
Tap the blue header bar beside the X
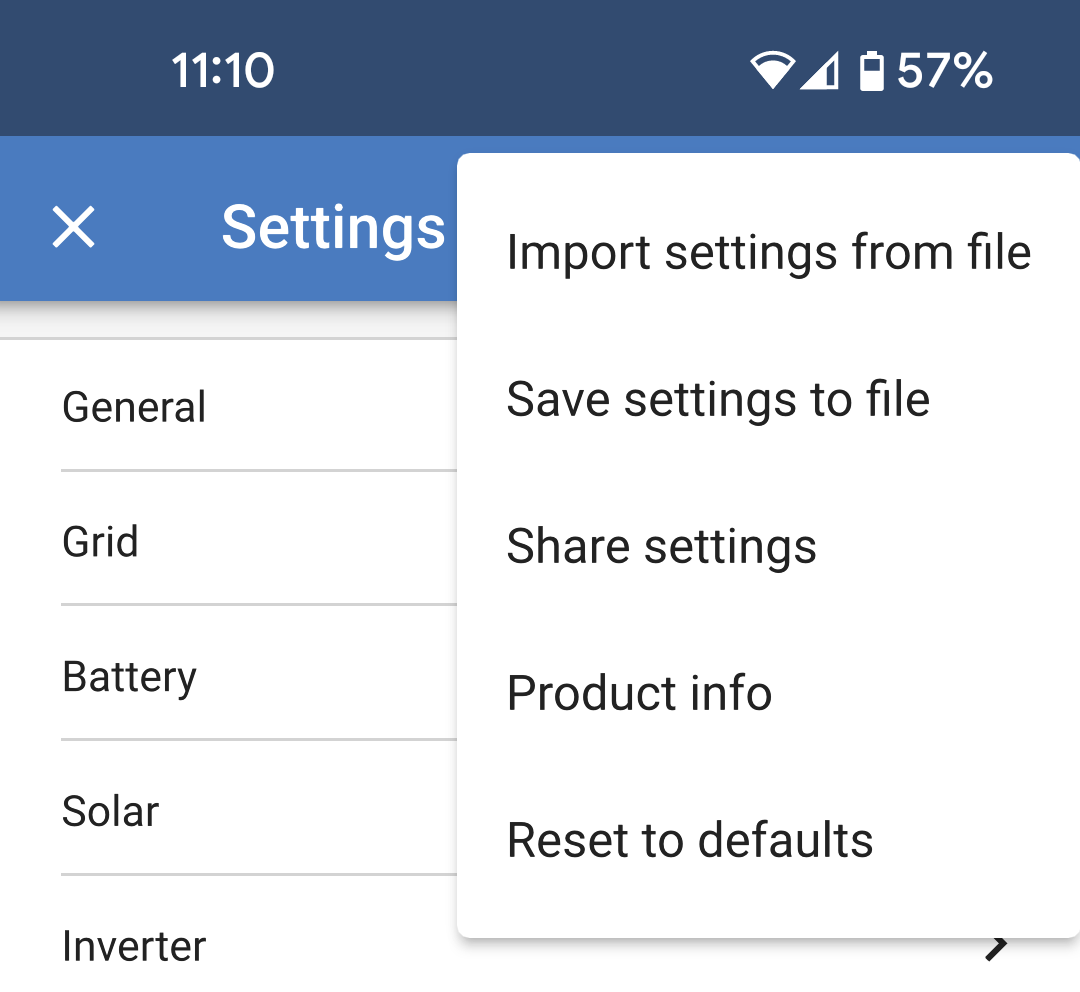[x=150, y=270]
